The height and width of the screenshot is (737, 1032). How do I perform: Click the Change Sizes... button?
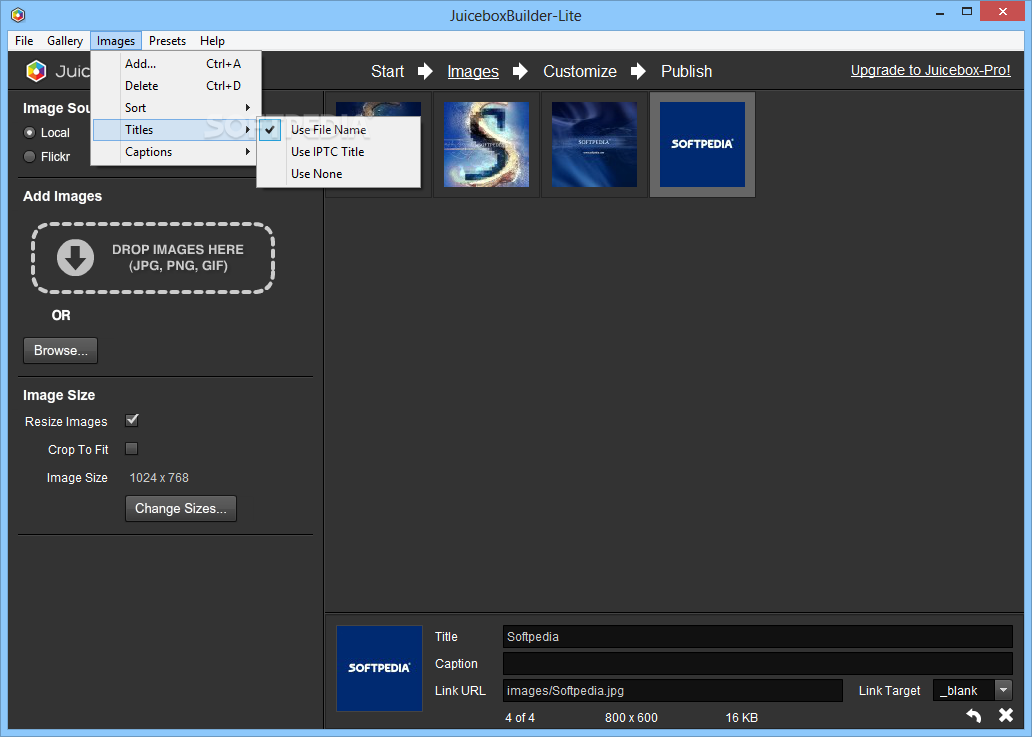[x=181, y=509]
